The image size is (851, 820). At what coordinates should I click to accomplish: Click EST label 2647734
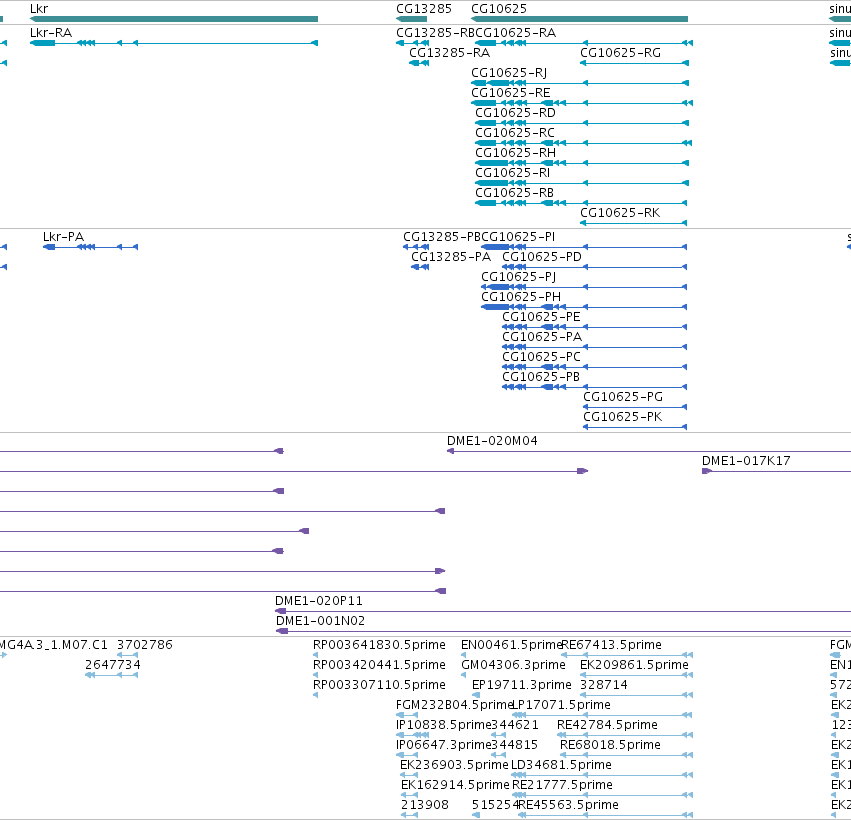113,665
